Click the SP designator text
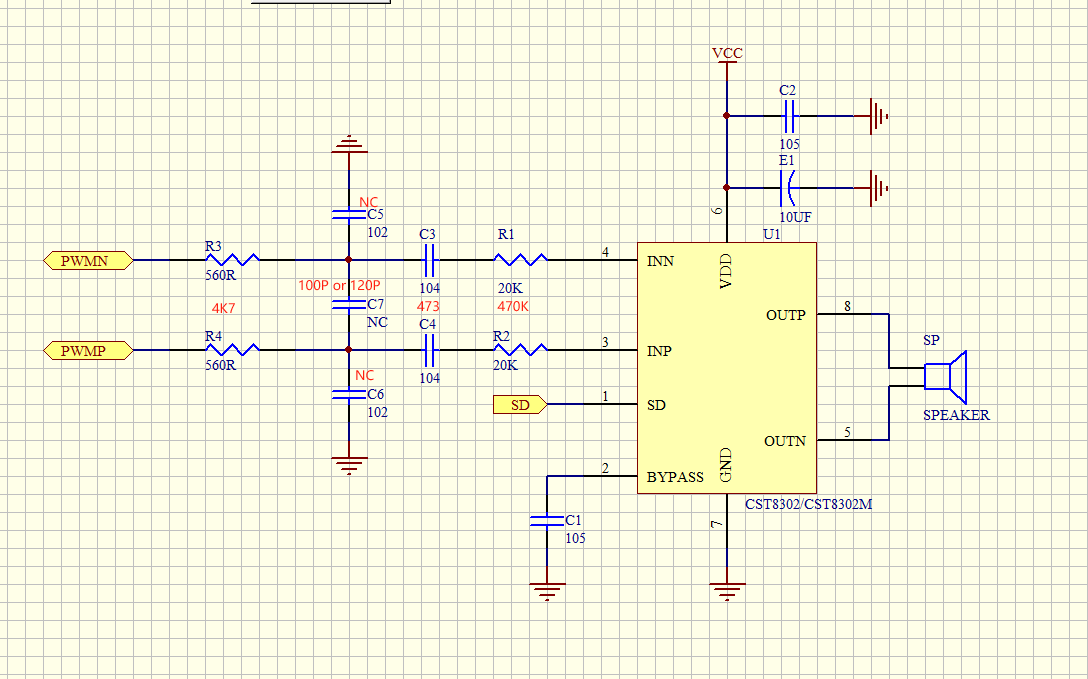Viewport: 1088px width, 679px height. click(x=931, y=340)
